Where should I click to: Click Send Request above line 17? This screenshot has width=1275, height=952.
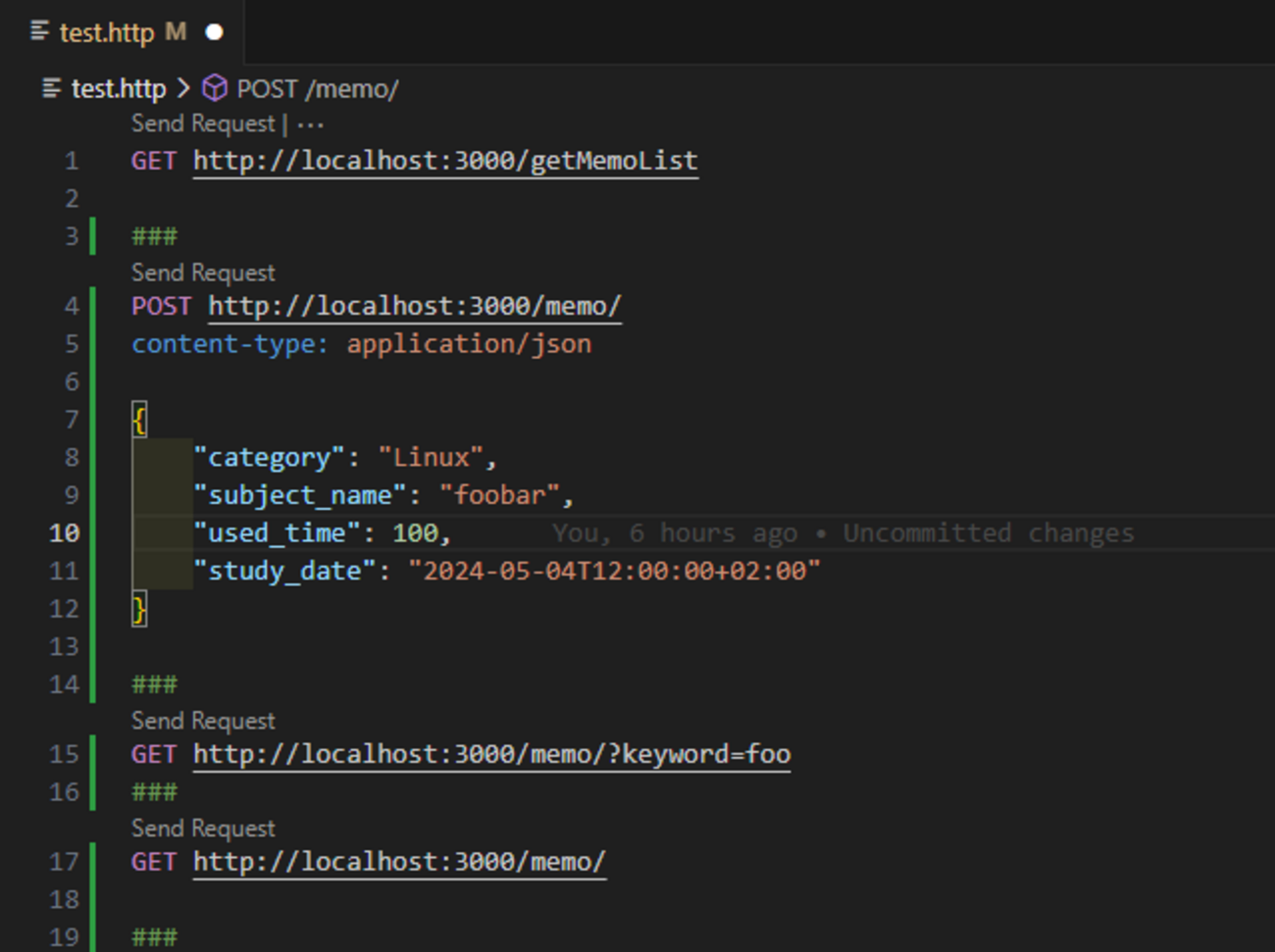[x=203, y=828]
